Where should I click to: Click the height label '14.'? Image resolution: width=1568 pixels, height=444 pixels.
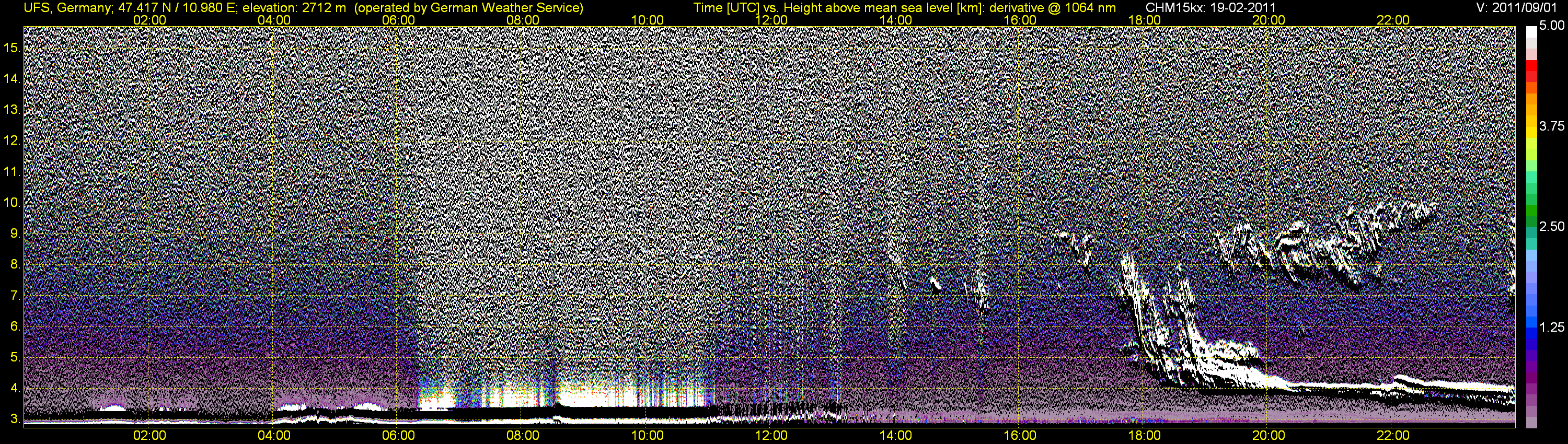[x=12, y=79]
